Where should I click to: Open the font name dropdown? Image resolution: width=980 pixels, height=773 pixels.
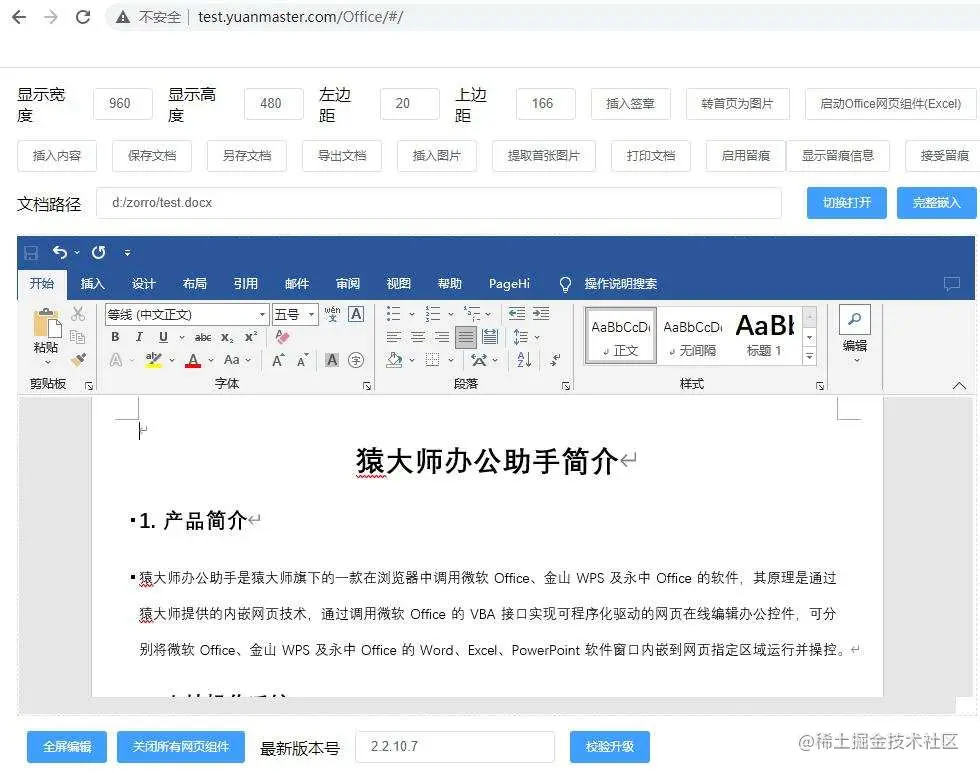pyautogui.click(x=262, y=314)
